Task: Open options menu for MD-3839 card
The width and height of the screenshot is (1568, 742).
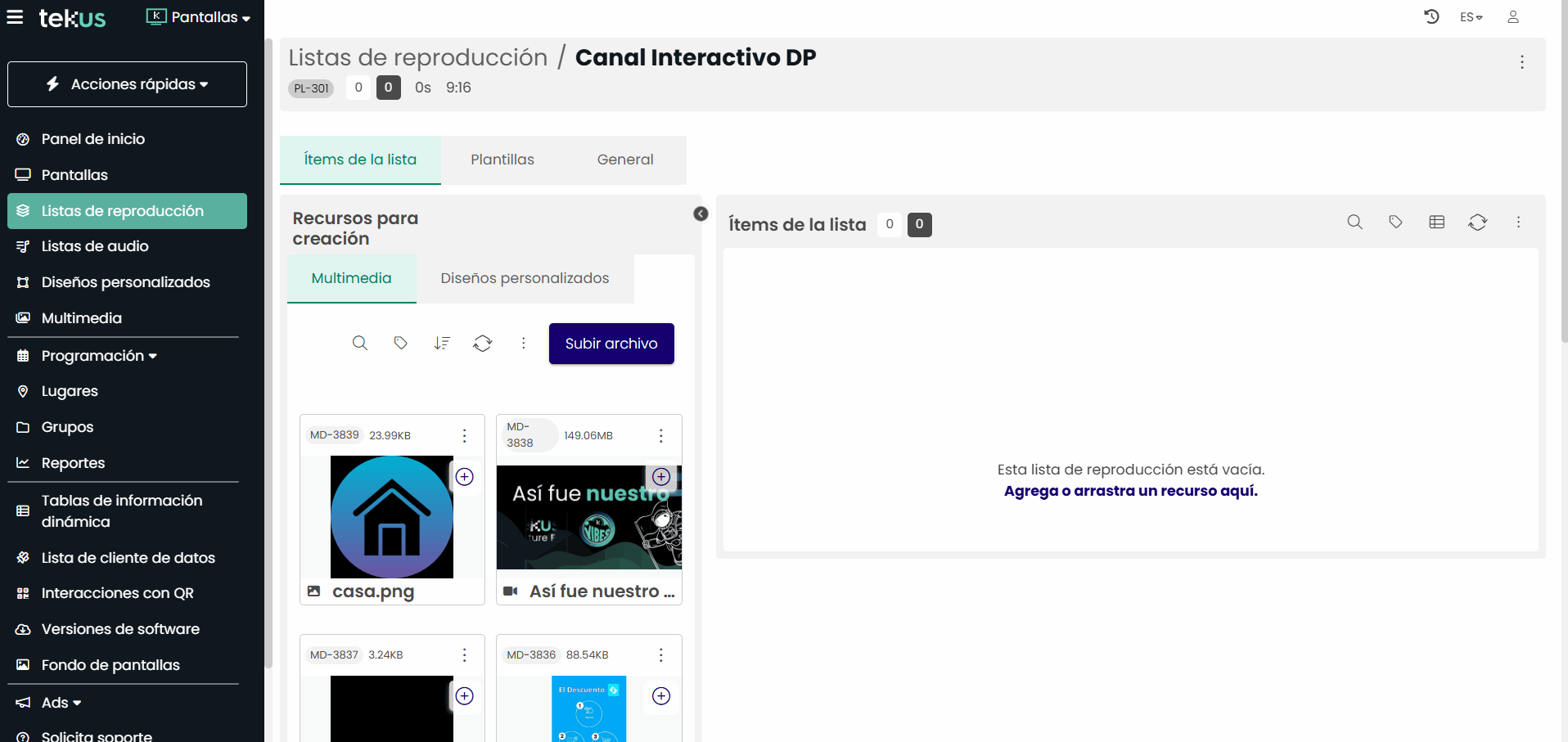Action: click(464, 435)
